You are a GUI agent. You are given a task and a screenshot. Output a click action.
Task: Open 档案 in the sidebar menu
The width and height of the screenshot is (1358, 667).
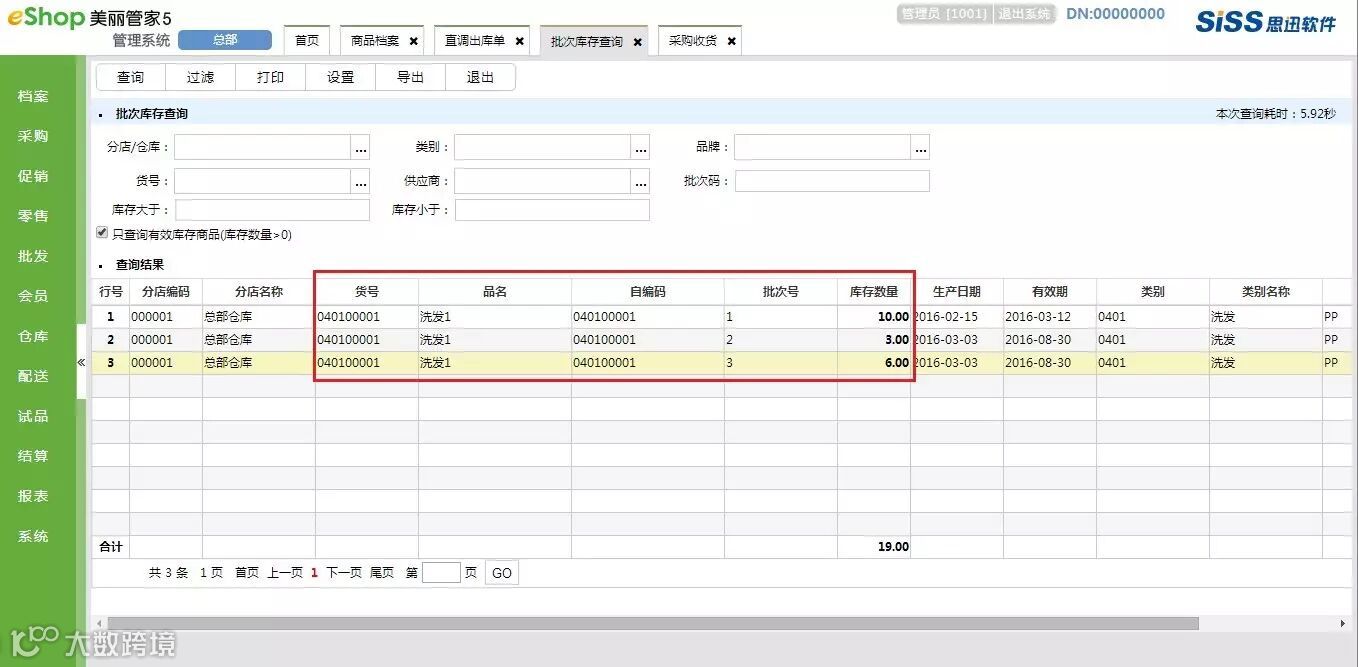(x=33, y=96)
